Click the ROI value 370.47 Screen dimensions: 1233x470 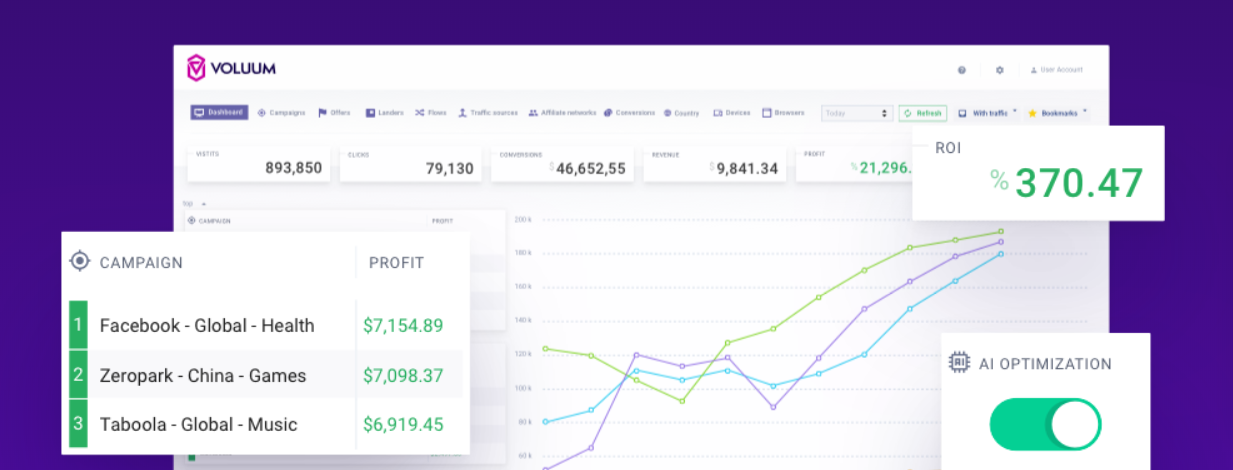[x=1079, y=184]
